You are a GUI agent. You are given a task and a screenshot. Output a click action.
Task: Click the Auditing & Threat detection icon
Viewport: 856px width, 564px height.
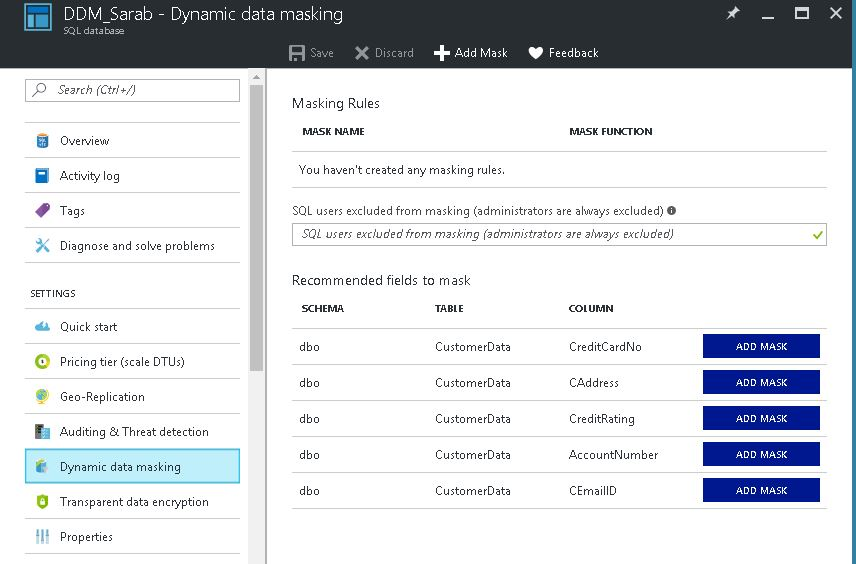tap(42, 431)
